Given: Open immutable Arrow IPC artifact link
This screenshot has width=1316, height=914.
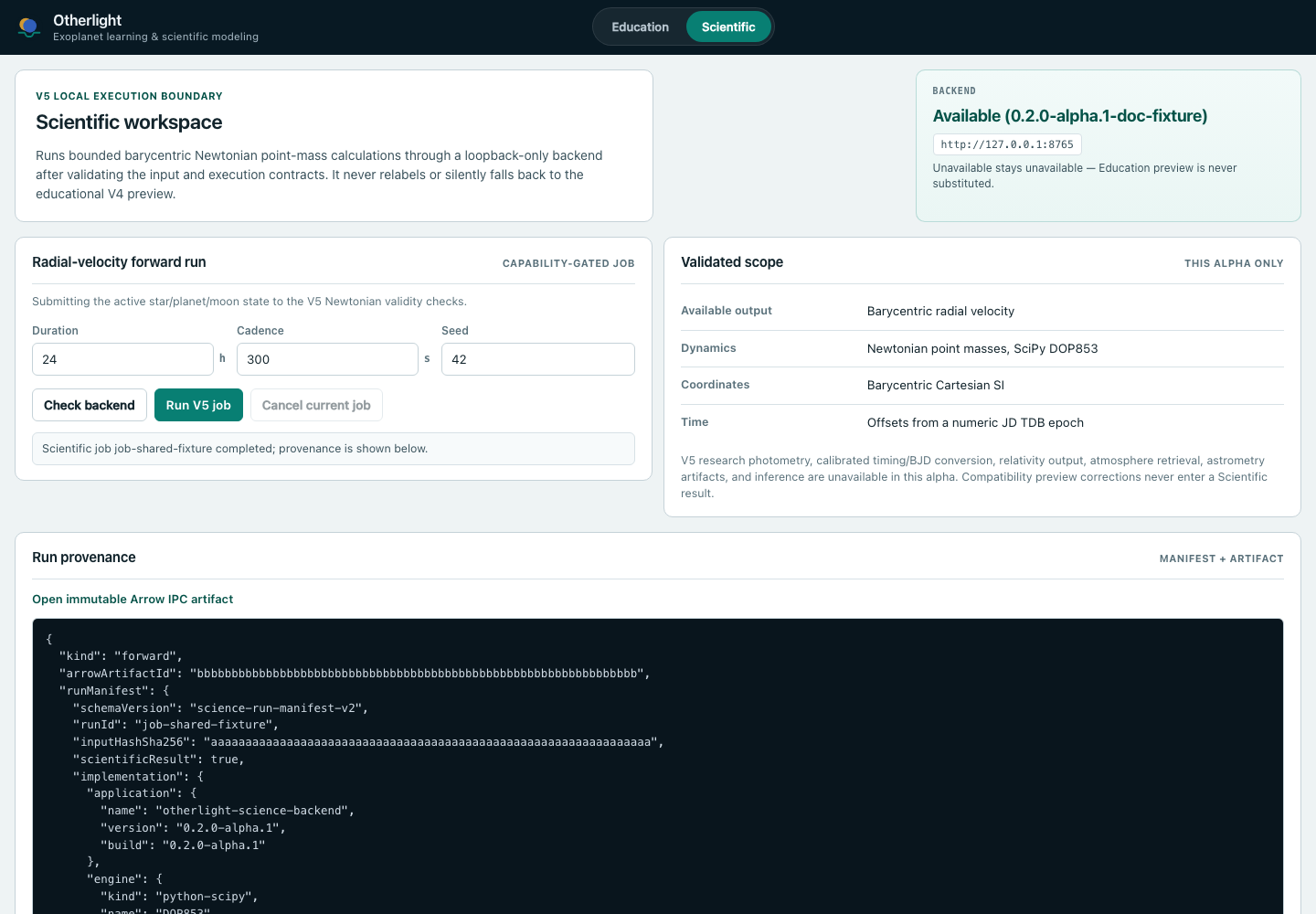Looking at the screenshot, I should coord(133,600).
